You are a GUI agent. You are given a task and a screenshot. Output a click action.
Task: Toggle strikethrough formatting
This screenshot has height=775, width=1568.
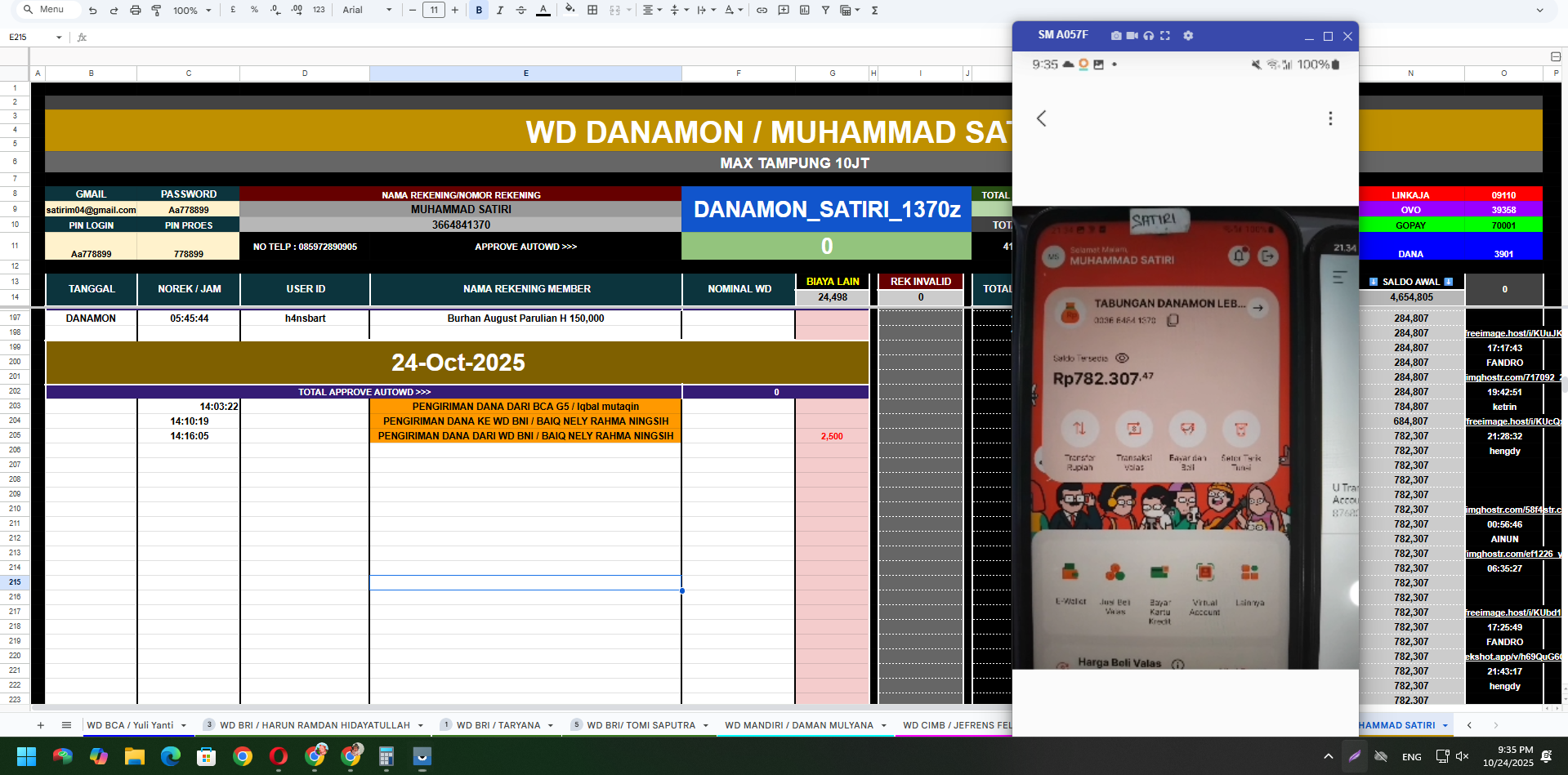pyautogui.click(x=521, y=10)
